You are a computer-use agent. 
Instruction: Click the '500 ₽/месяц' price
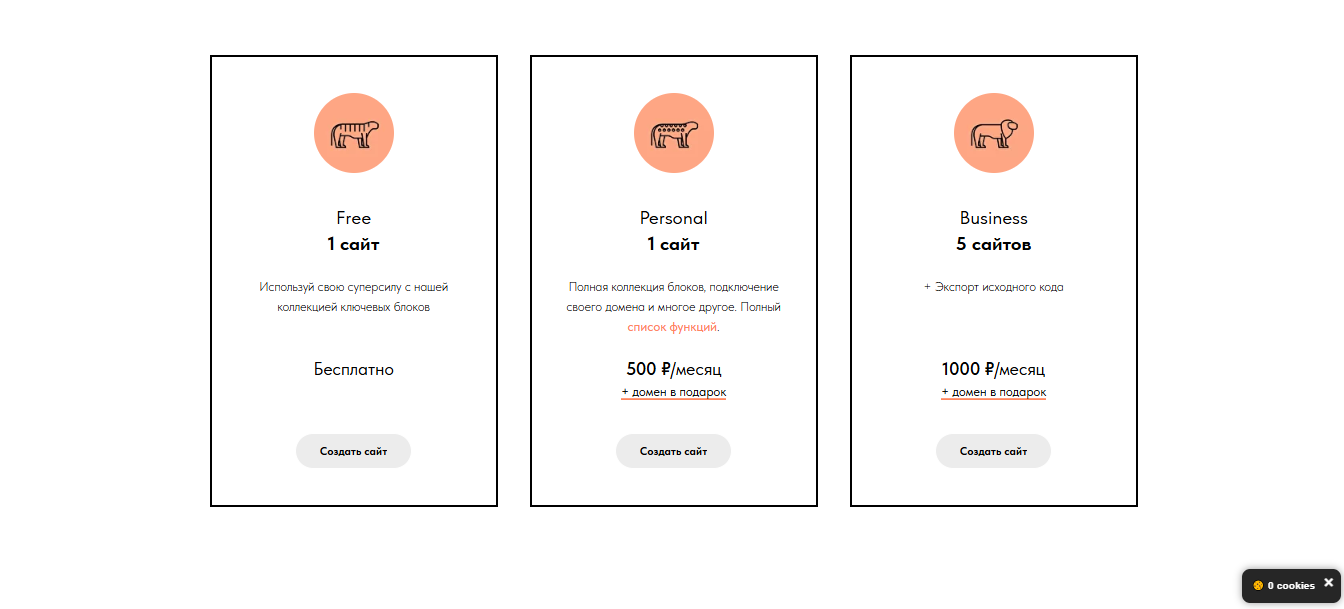[674, 370]
